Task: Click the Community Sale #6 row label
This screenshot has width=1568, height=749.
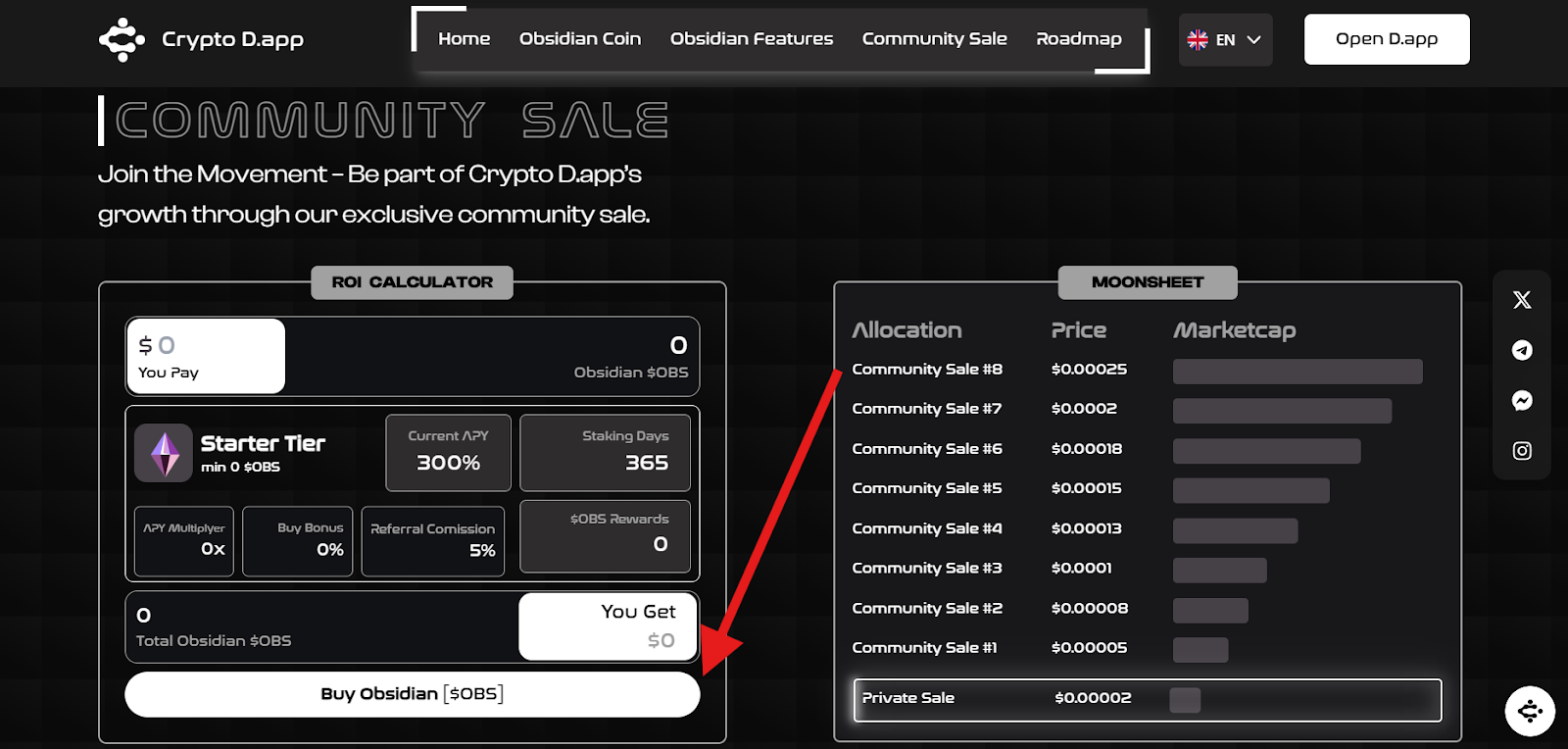Action: coord(927,449)
